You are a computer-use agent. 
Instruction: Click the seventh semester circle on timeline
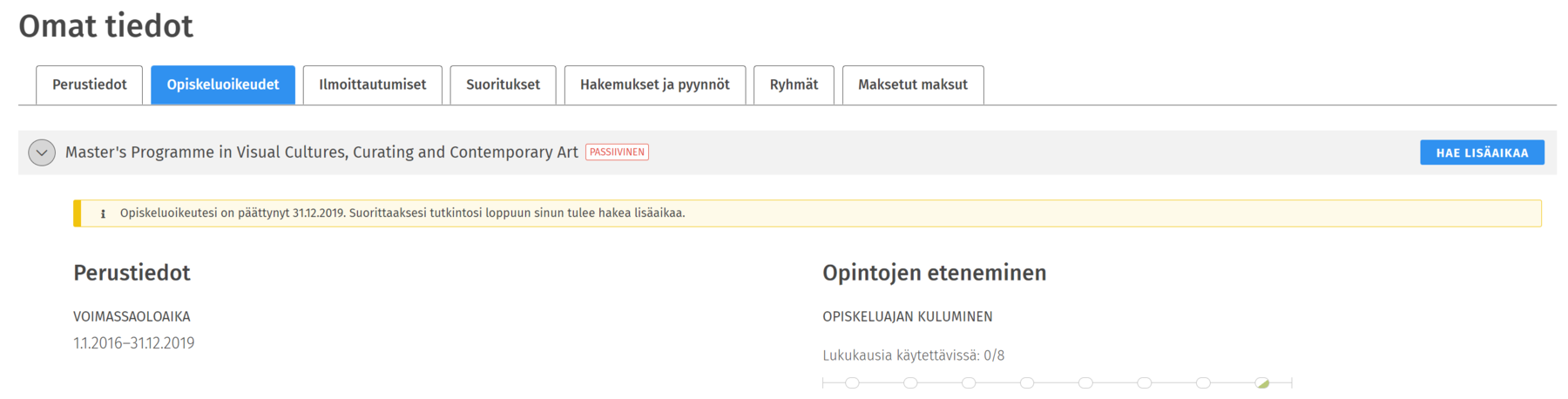[x=1203, y=382]
